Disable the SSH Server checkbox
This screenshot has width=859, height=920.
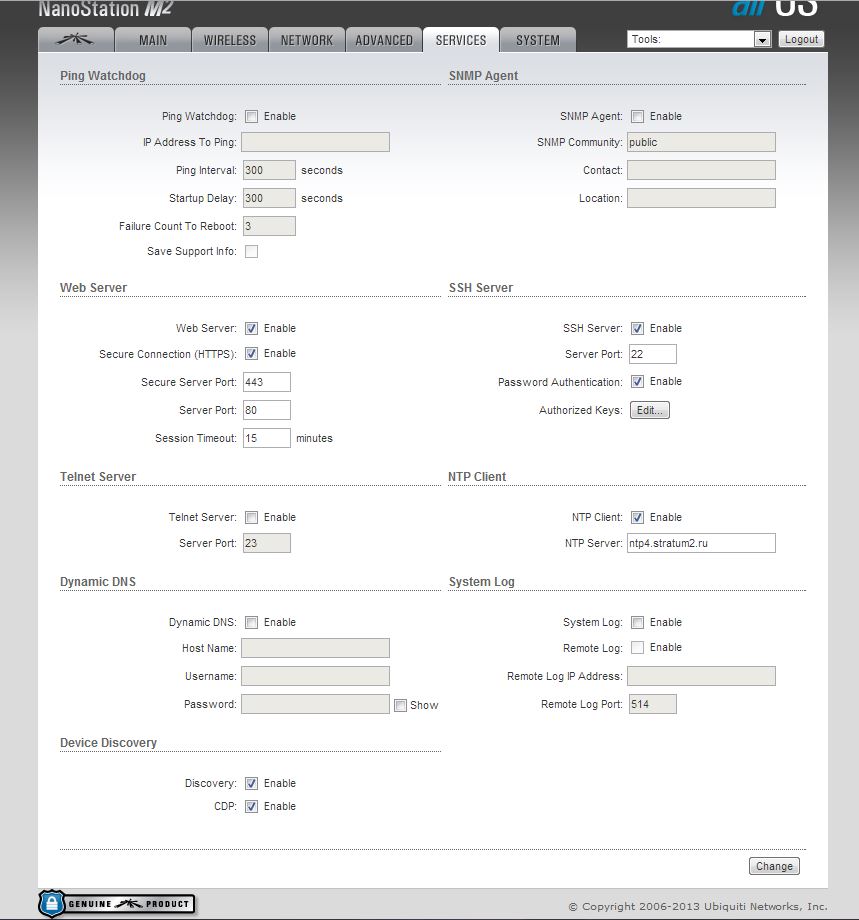click(x=638, y=328)
